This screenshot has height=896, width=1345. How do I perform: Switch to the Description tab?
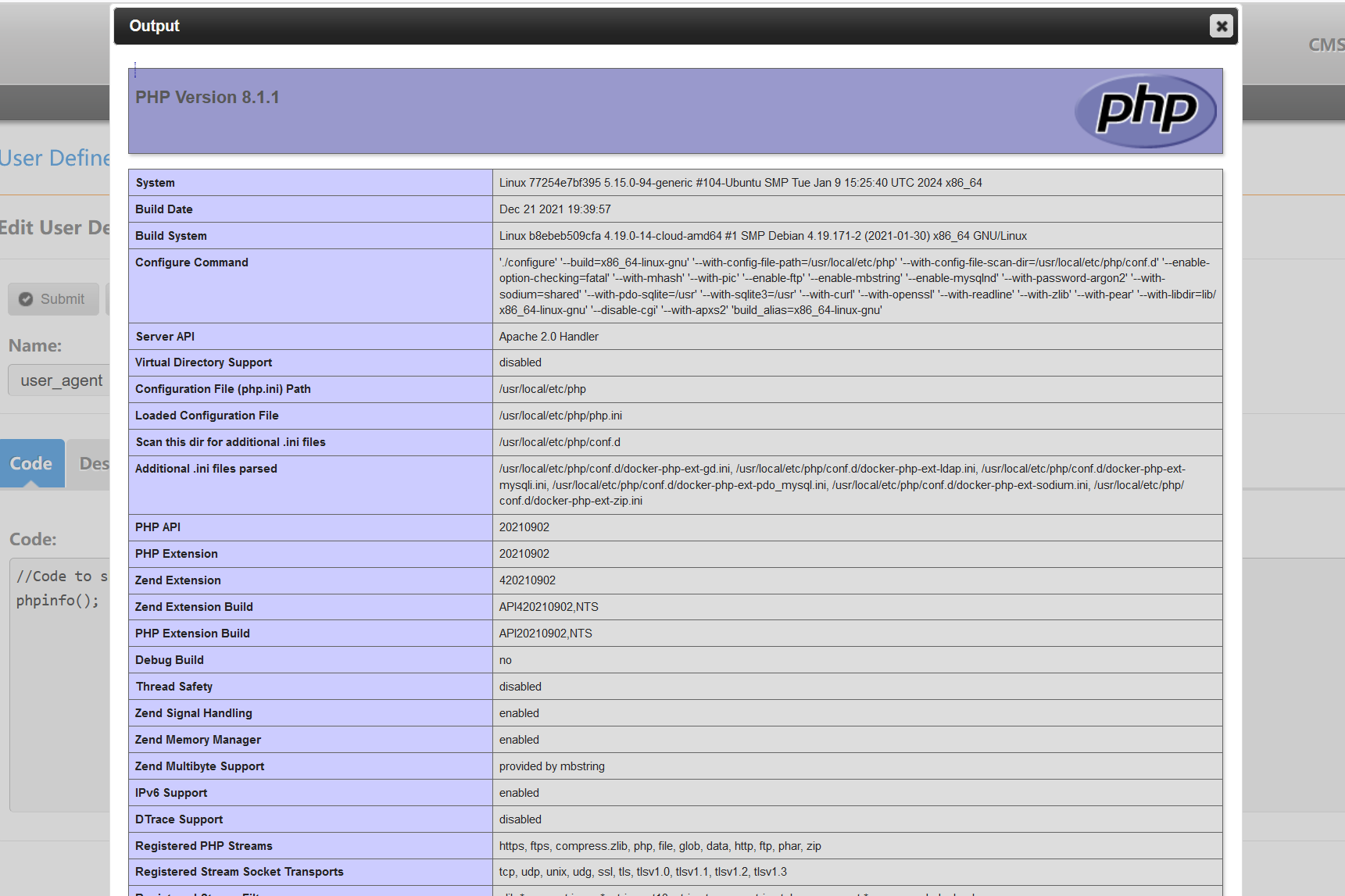(x=96, y=463)
